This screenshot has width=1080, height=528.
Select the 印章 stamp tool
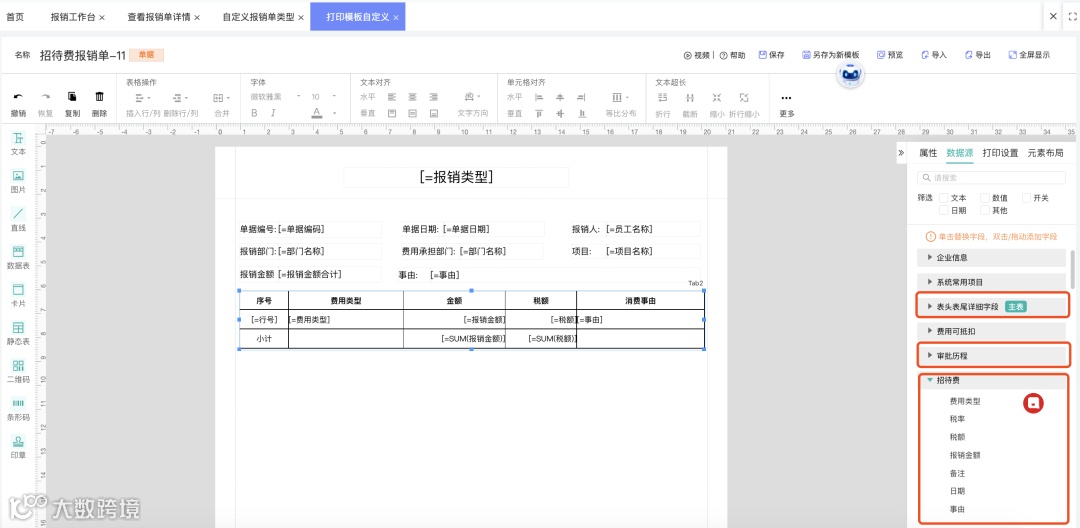pos(19,447)
